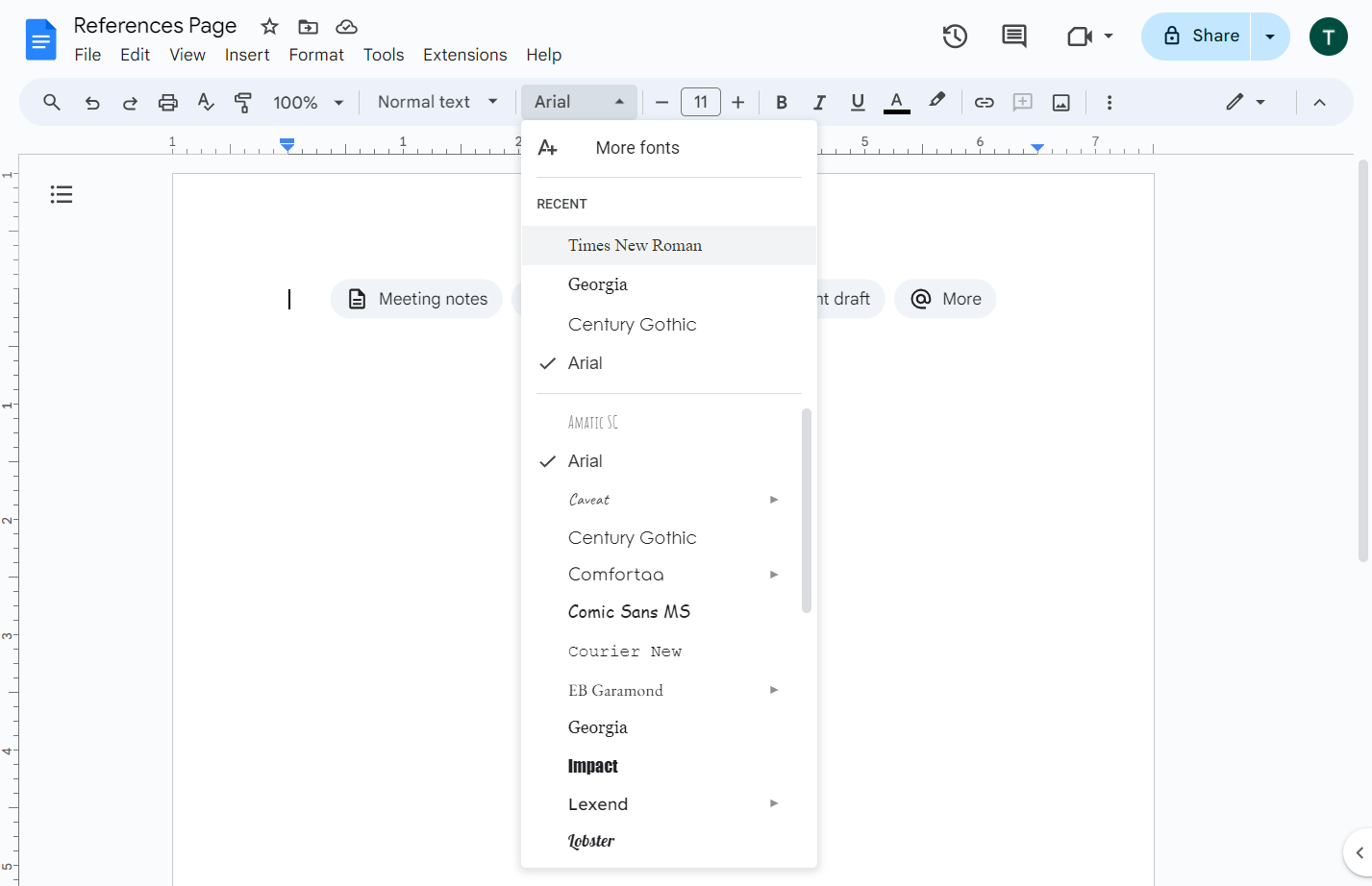Viewport: 1372px width, 886px height.
Task: Insert a link with the link icon
Action: point(984,102)
